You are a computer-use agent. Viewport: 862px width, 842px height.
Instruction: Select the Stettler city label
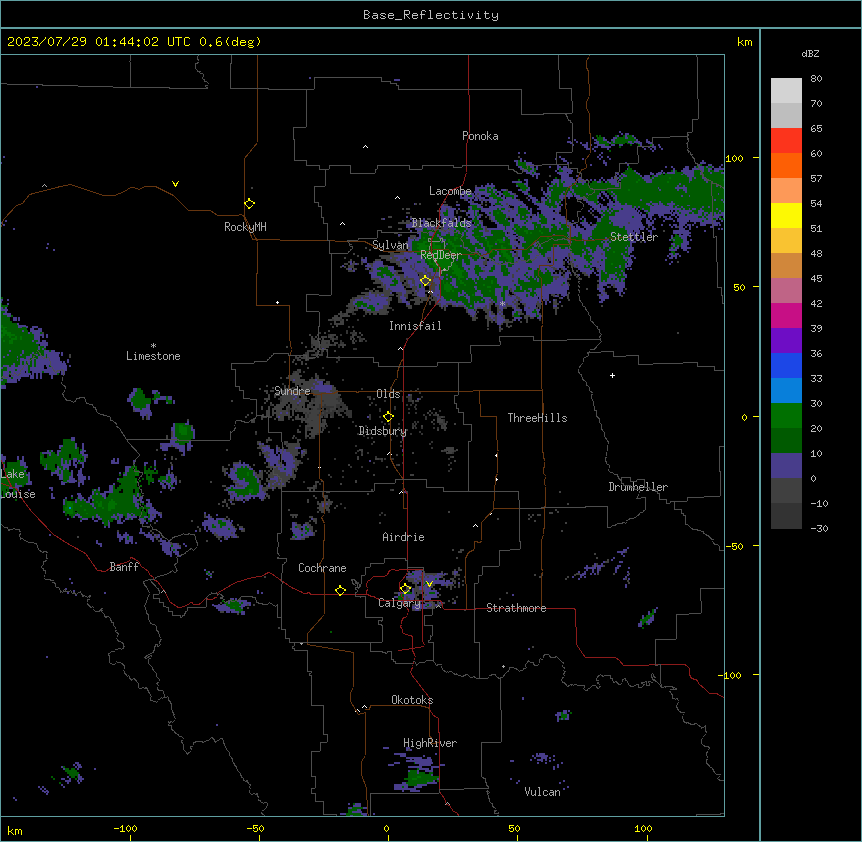coord(634,237)
